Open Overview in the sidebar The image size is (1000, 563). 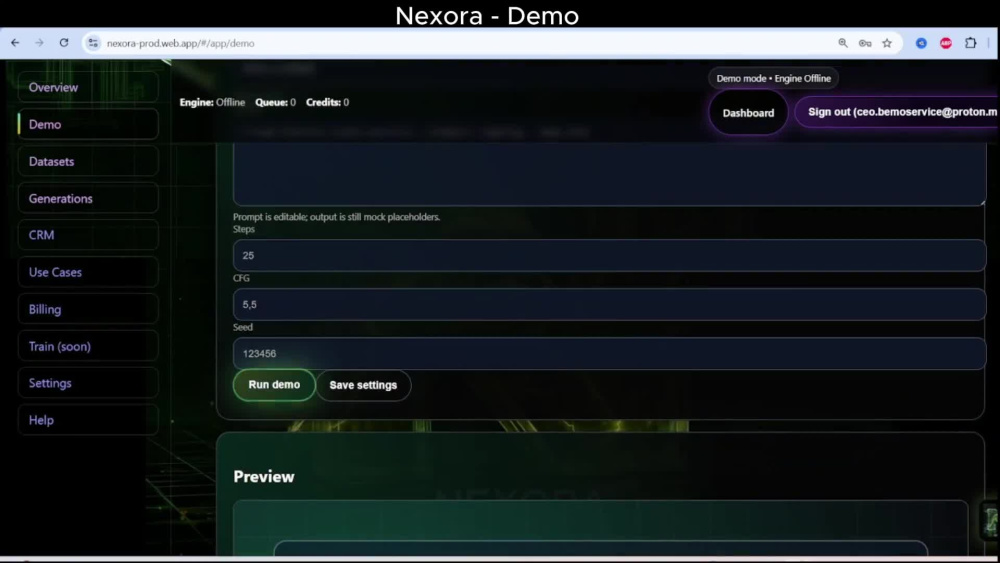pos(88,87)
